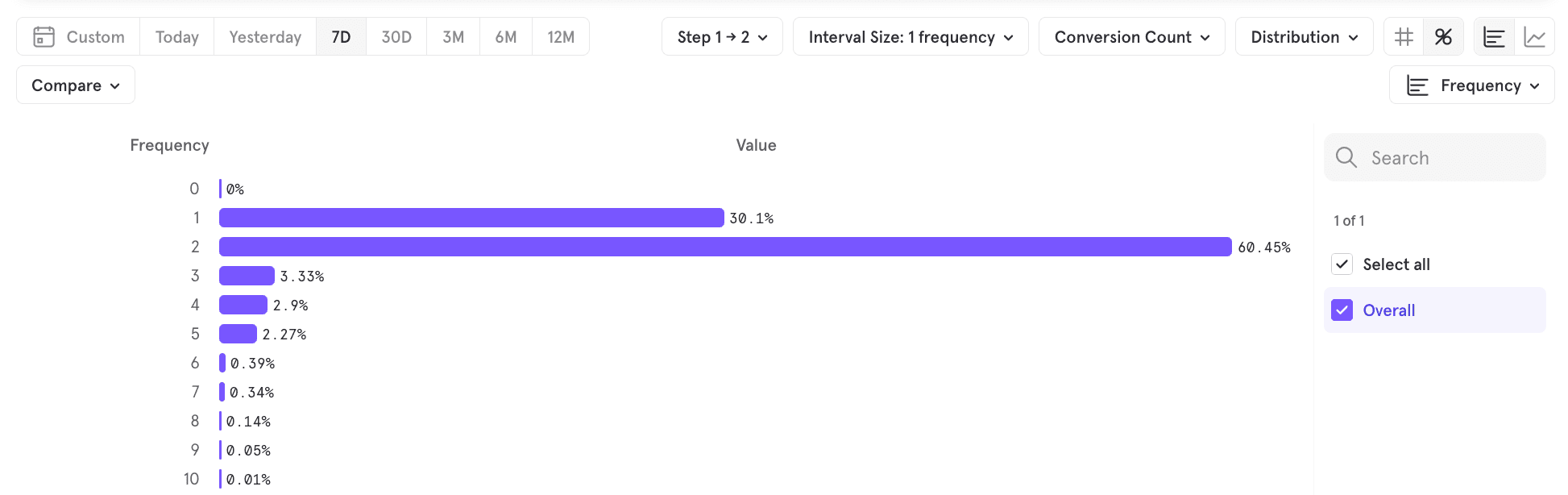Expand the Interval Size: 1 frequency dropdown
1568x495 pixels.
[x=911, y=37]
